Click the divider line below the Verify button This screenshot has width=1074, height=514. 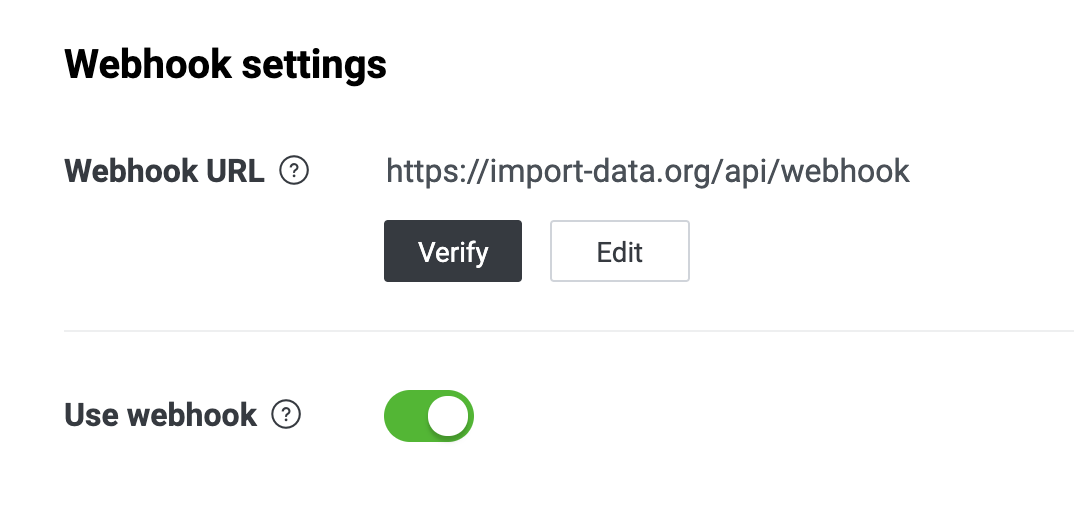click(569, 331)
